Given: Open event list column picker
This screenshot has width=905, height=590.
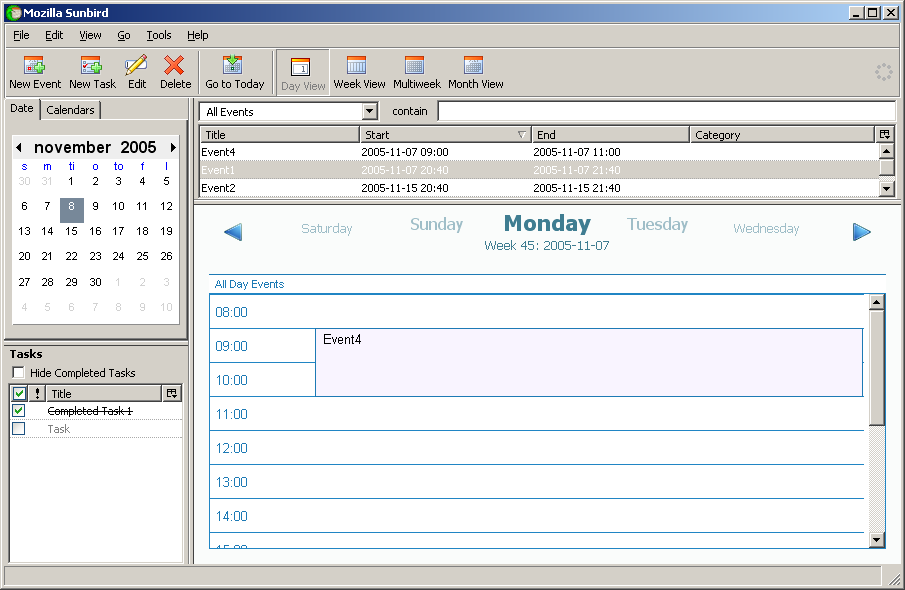Looking at the screenshot, I should point(884,135).
